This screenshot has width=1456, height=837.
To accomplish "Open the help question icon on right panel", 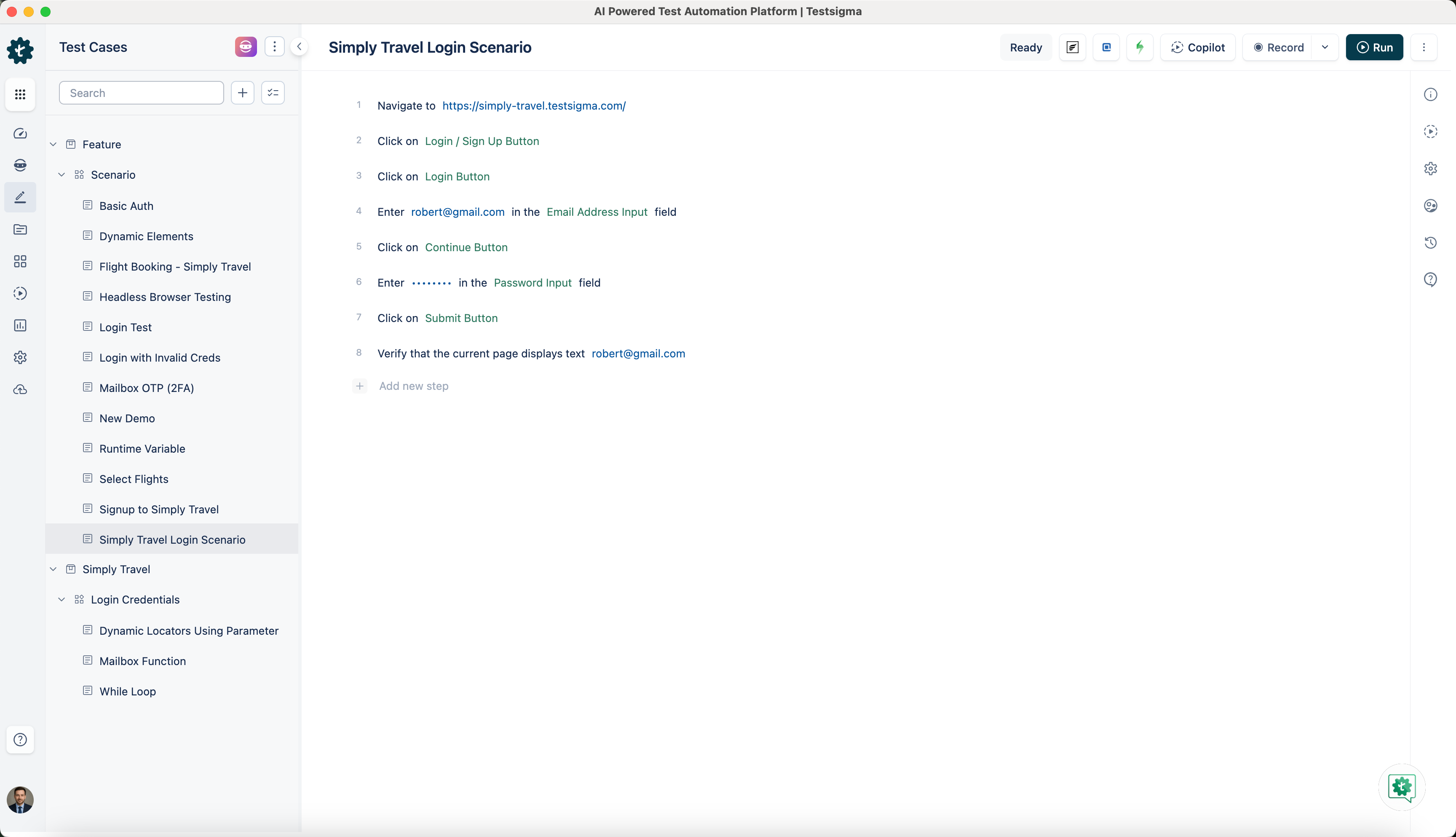I will 1431,279.
